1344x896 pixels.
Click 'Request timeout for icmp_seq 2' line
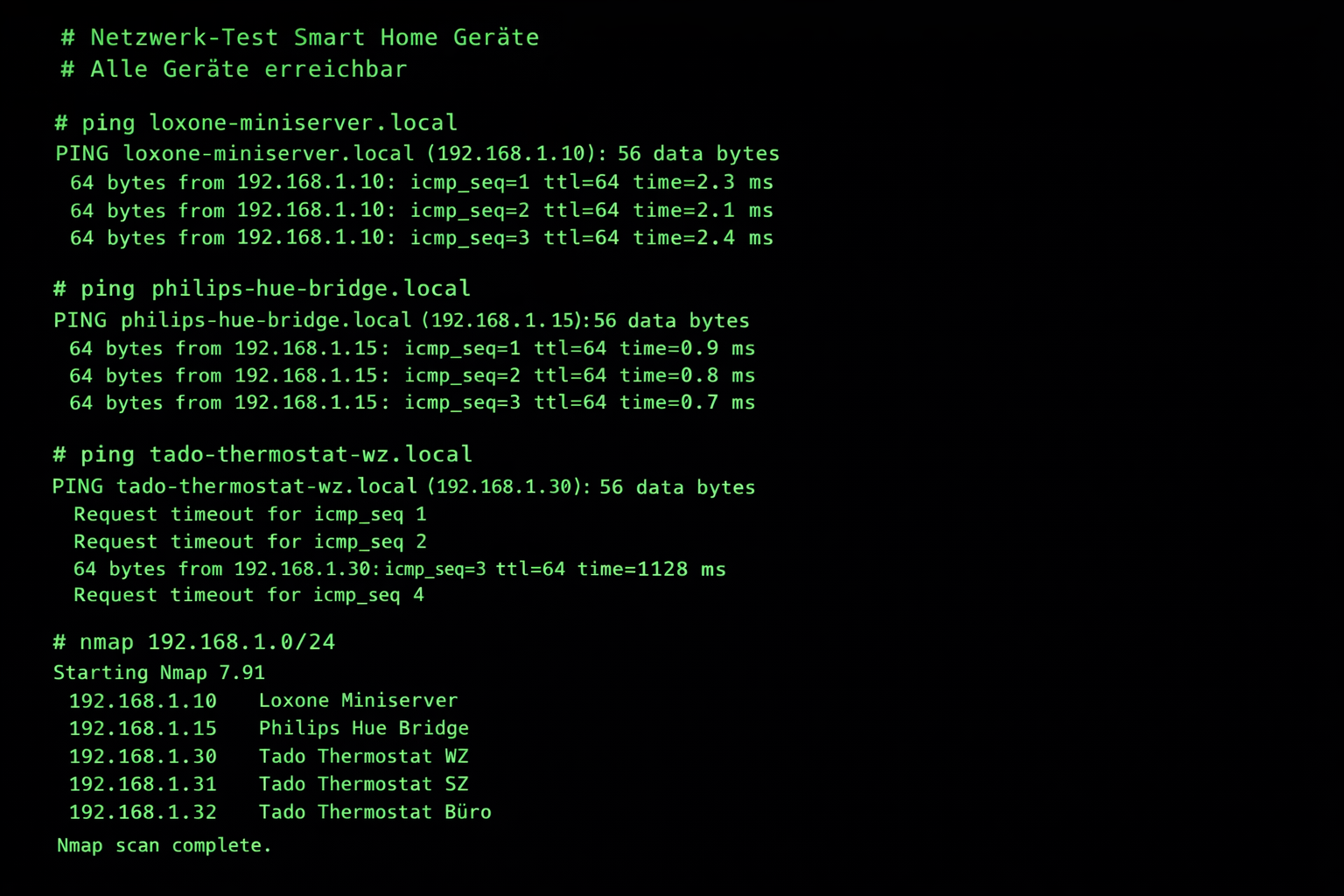coord(250,542)
